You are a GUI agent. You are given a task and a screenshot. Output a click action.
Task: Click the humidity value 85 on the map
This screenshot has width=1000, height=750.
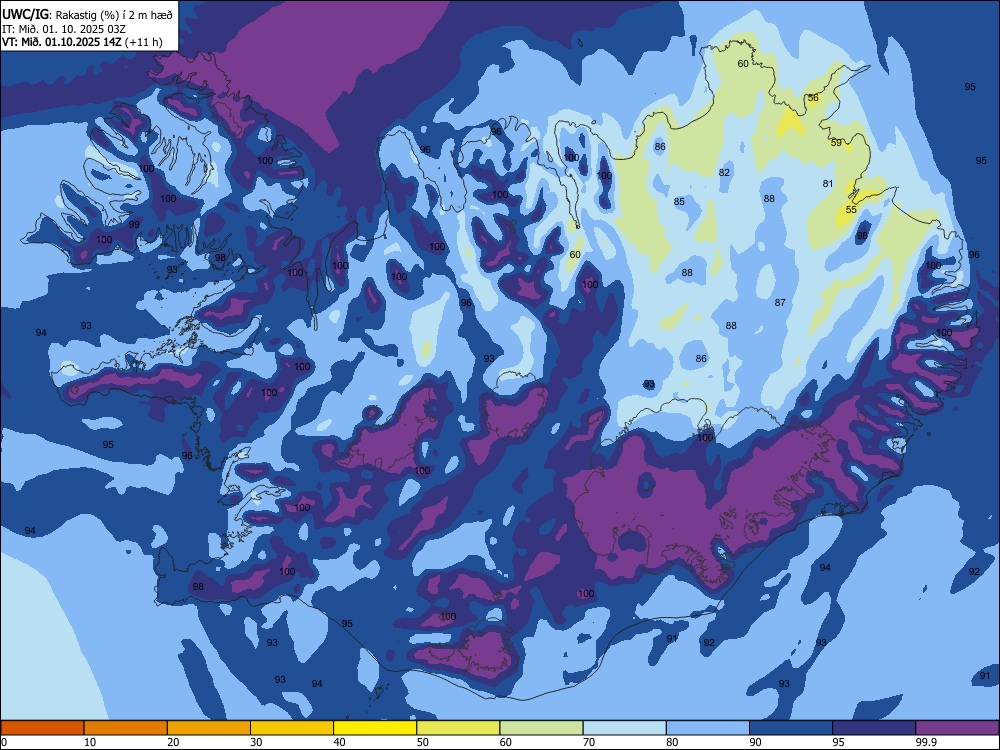(679, 202)
